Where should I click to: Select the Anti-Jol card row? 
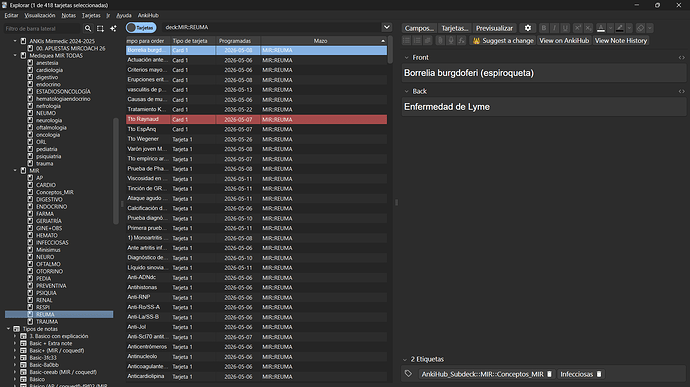click(x=257, y=327)
